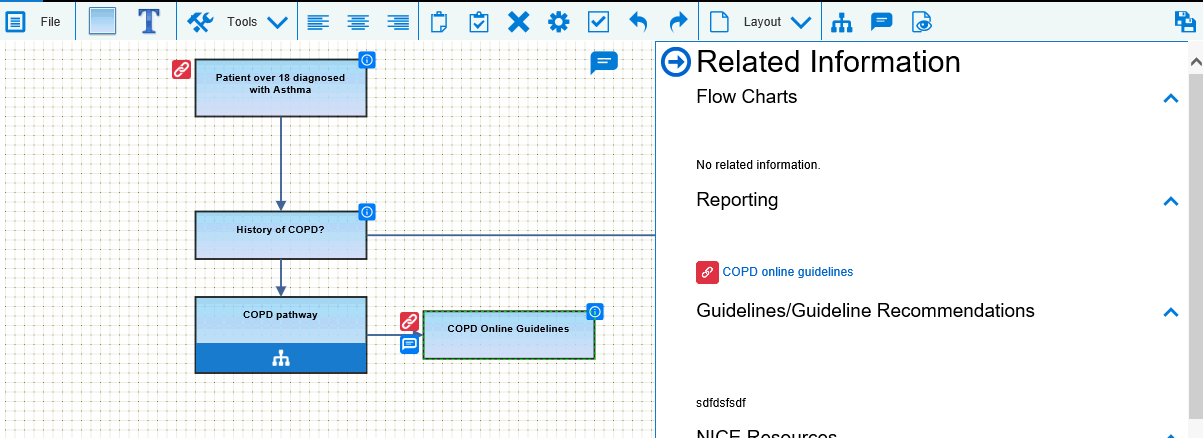1203x438 pixels.
Task: Click the blue X delete icon
Action: (518, 22)
